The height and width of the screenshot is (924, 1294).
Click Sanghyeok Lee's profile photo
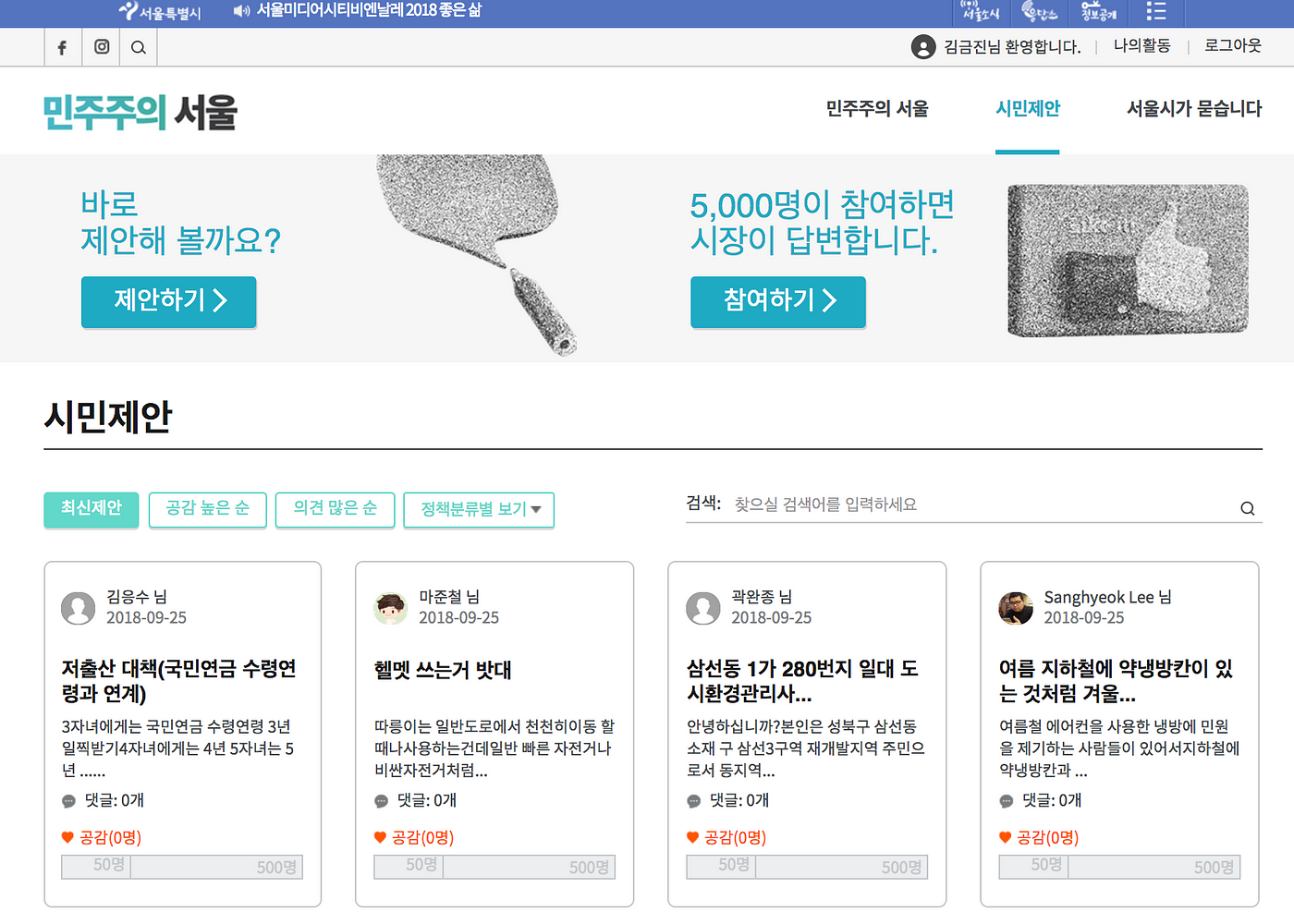[x=1016, y=608]
